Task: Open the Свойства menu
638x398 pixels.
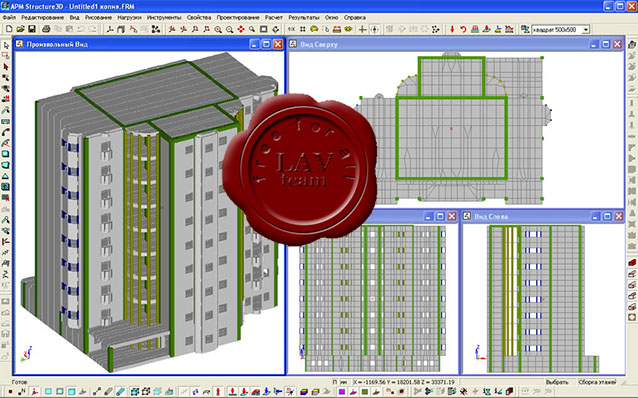Action: point(199,17)
